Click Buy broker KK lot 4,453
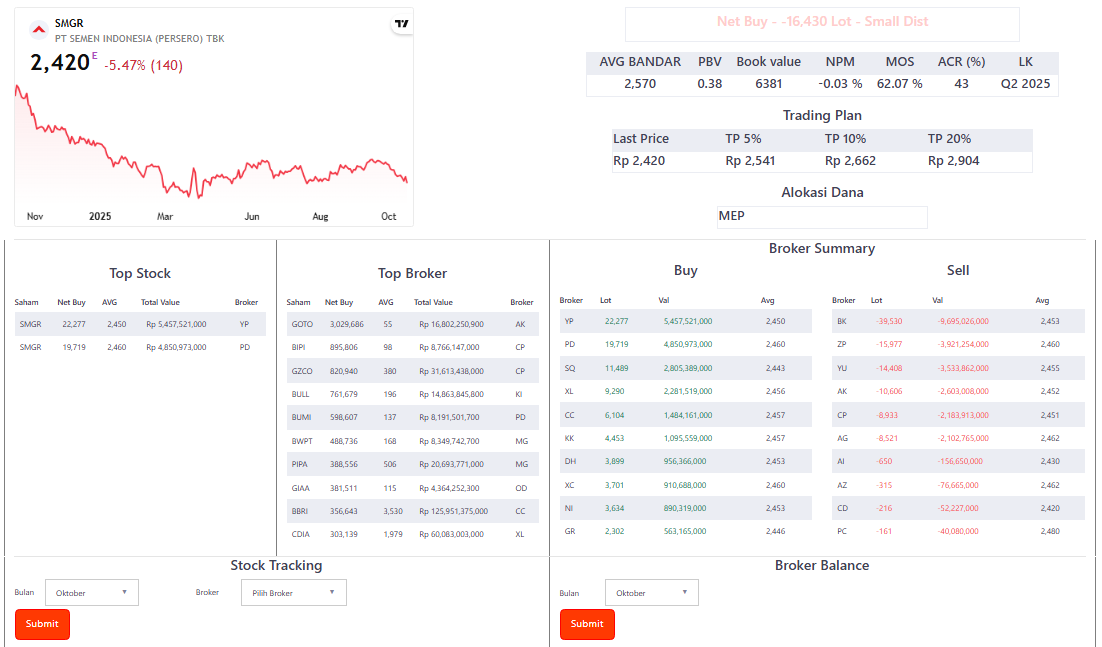 [685, 438]
